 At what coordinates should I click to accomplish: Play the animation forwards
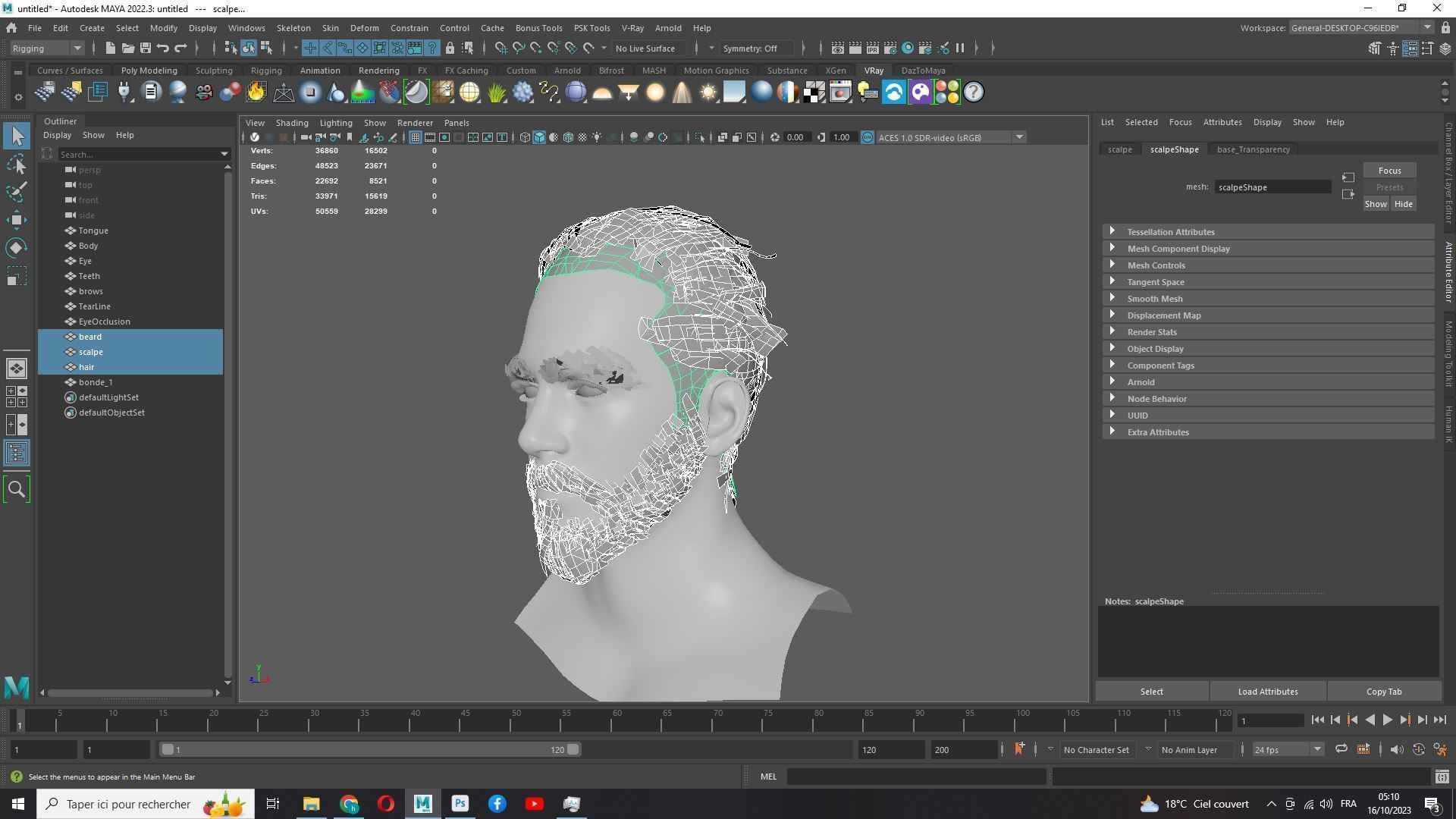click(x=1387, y=720)
